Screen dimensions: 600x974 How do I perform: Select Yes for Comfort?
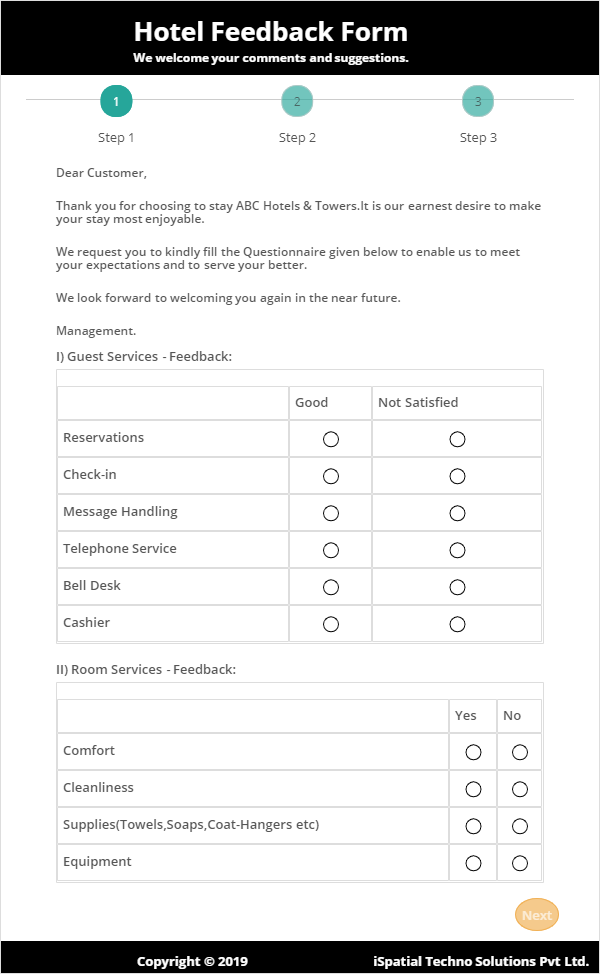pos(474,752)
